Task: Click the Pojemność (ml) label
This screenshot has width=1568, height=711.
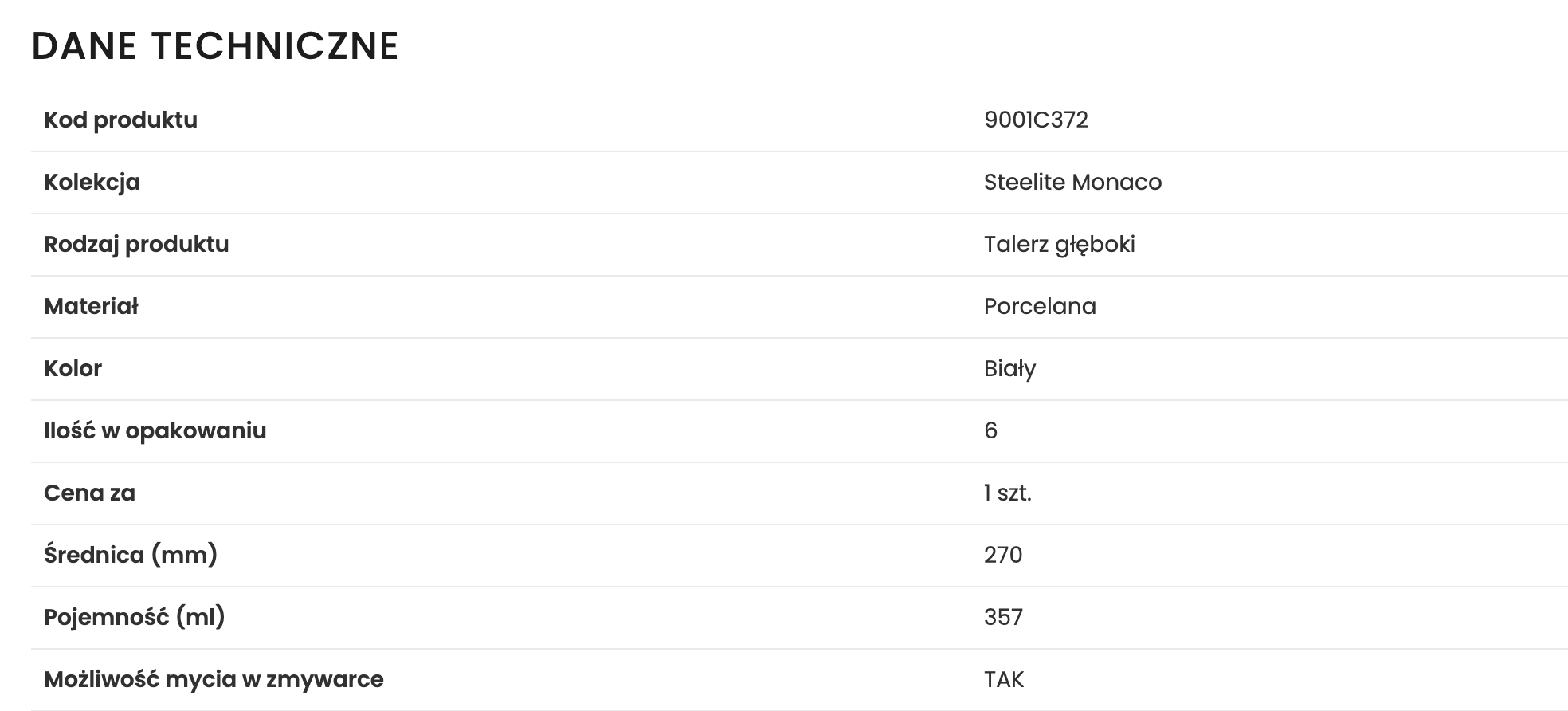Action: point(135,617)
